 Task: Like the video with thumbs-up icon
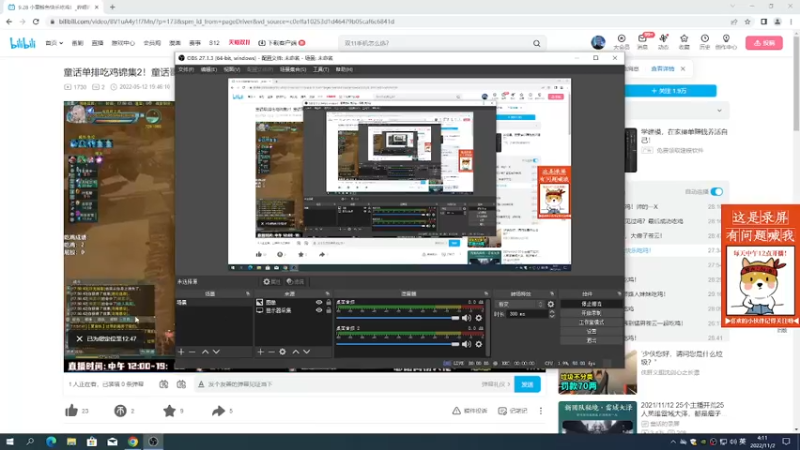(x=71, y=411)
